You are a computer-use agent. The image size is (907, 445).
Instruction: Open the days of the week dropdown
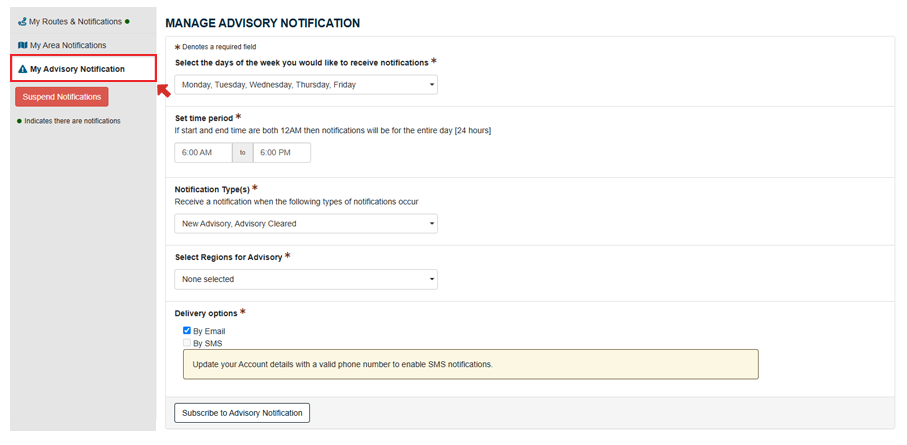click(306, 84)
